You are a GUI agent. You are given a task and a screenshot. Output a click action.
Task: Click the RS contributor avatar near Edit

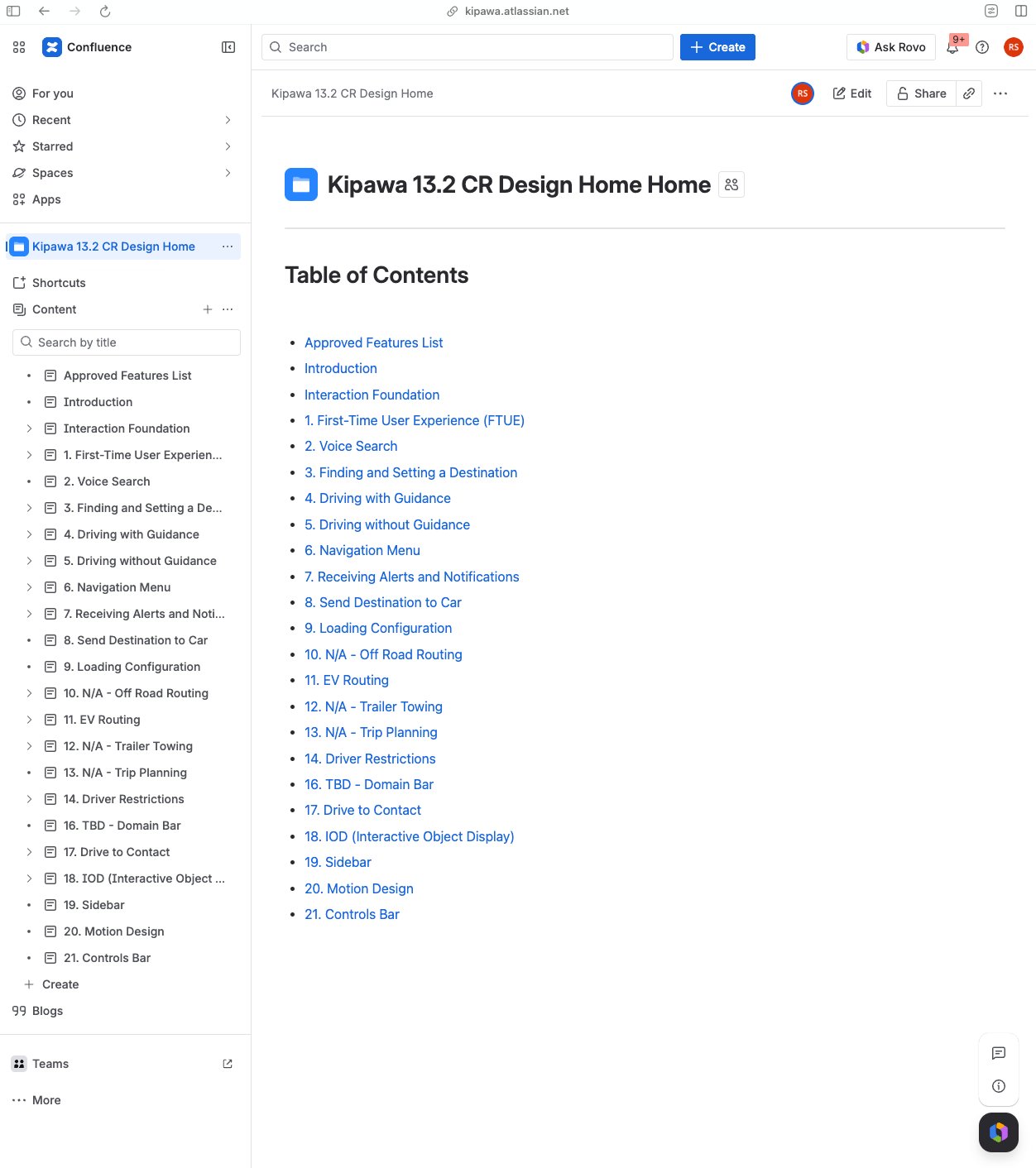pyautogui.click(x=802, y=93)
